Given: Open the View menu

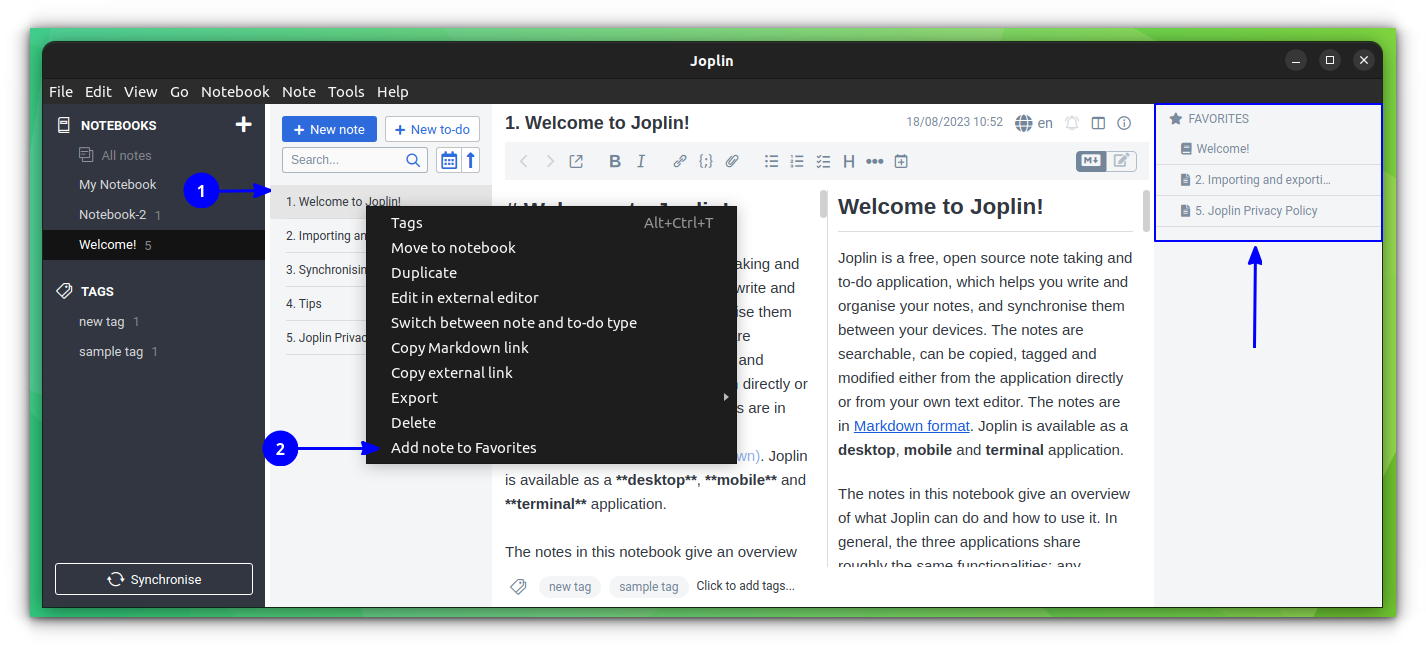Looking at the screenshot, I should (140, 91).
